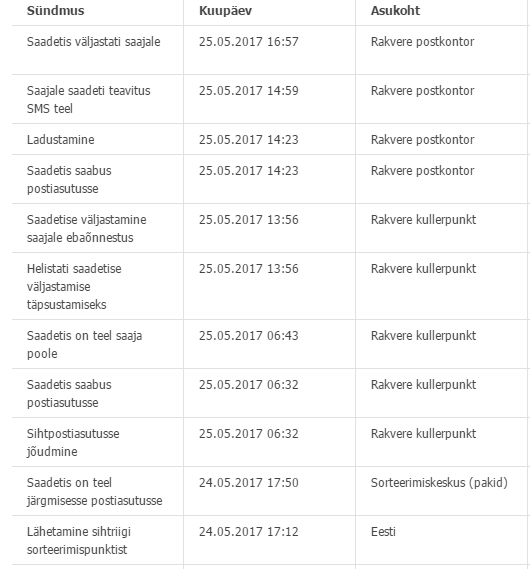Click the Kuupäev column header
This screenshot has height=569, width=530.
click(225, 11)
